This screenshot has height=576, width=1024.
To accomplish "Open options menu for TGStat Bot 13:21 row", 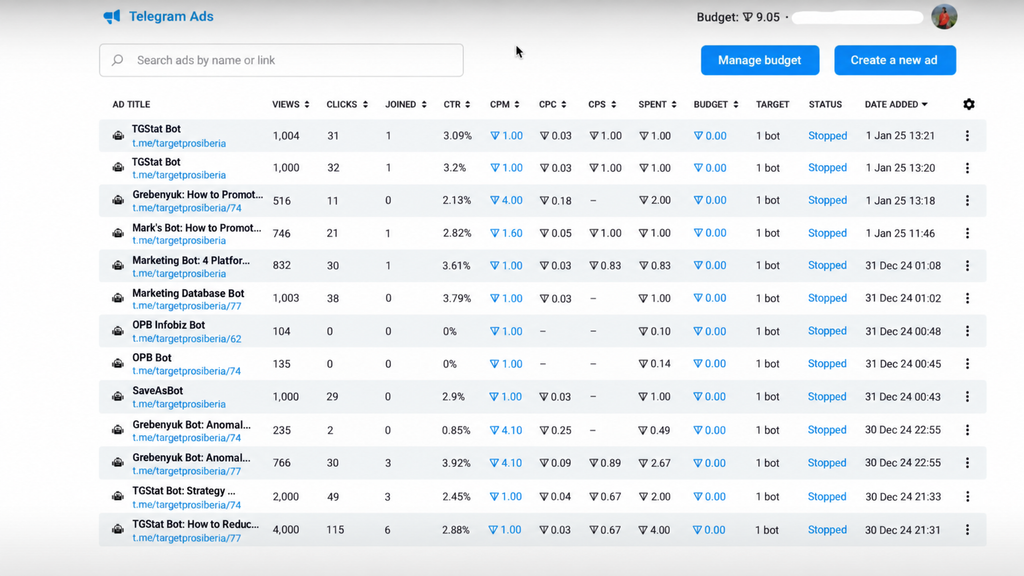I will click(967, 136).
